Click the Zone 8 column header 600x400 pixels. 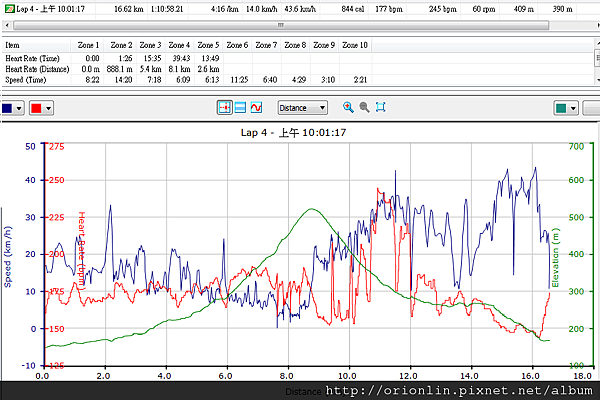(295, 45)
